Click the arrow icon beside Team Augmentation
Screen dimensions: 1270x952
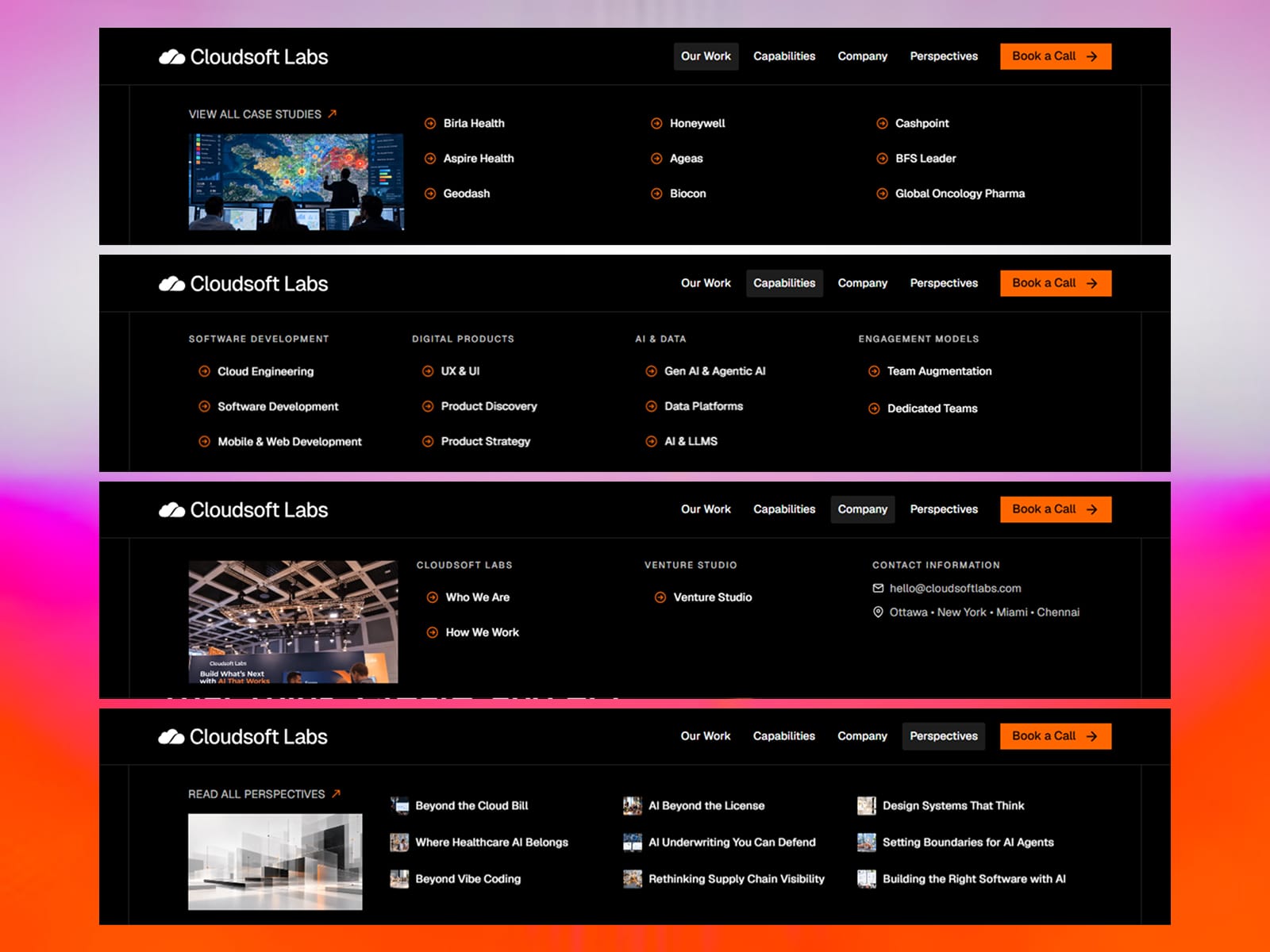click(x=874, y=371)
